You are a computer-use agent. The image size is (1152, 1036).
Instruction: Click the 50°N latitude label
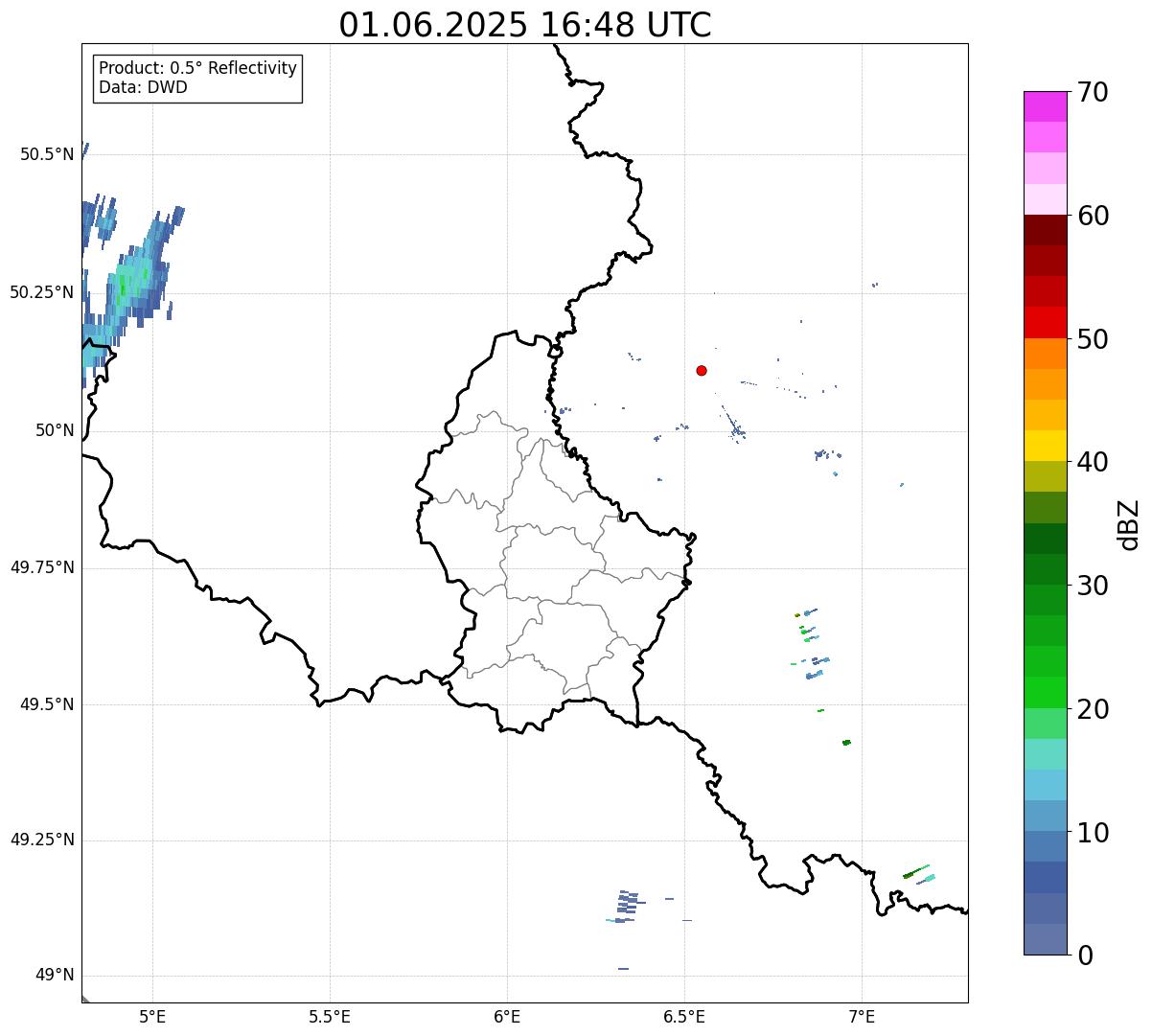(55, 430)
